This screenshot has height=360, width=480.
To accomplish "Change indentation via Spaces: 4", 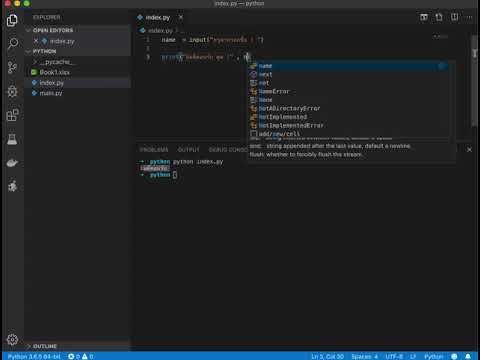I will click(x=364, y=356).
